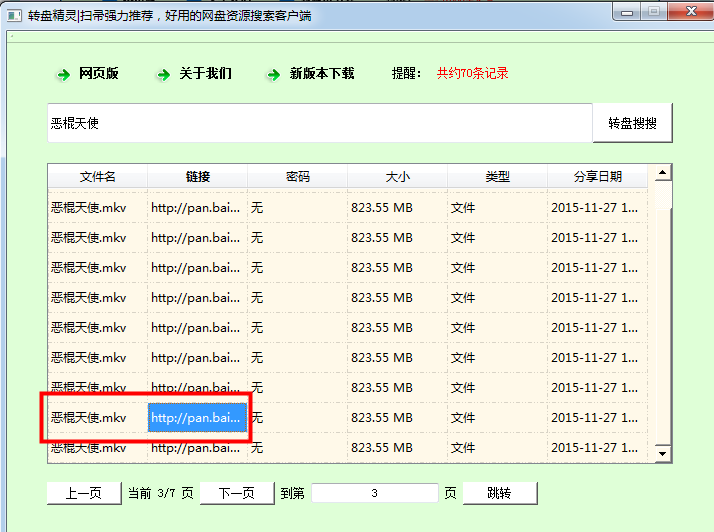Screen dimensions: 714x532
Task: Open the 关于我们 link
Action: [205, 73]
